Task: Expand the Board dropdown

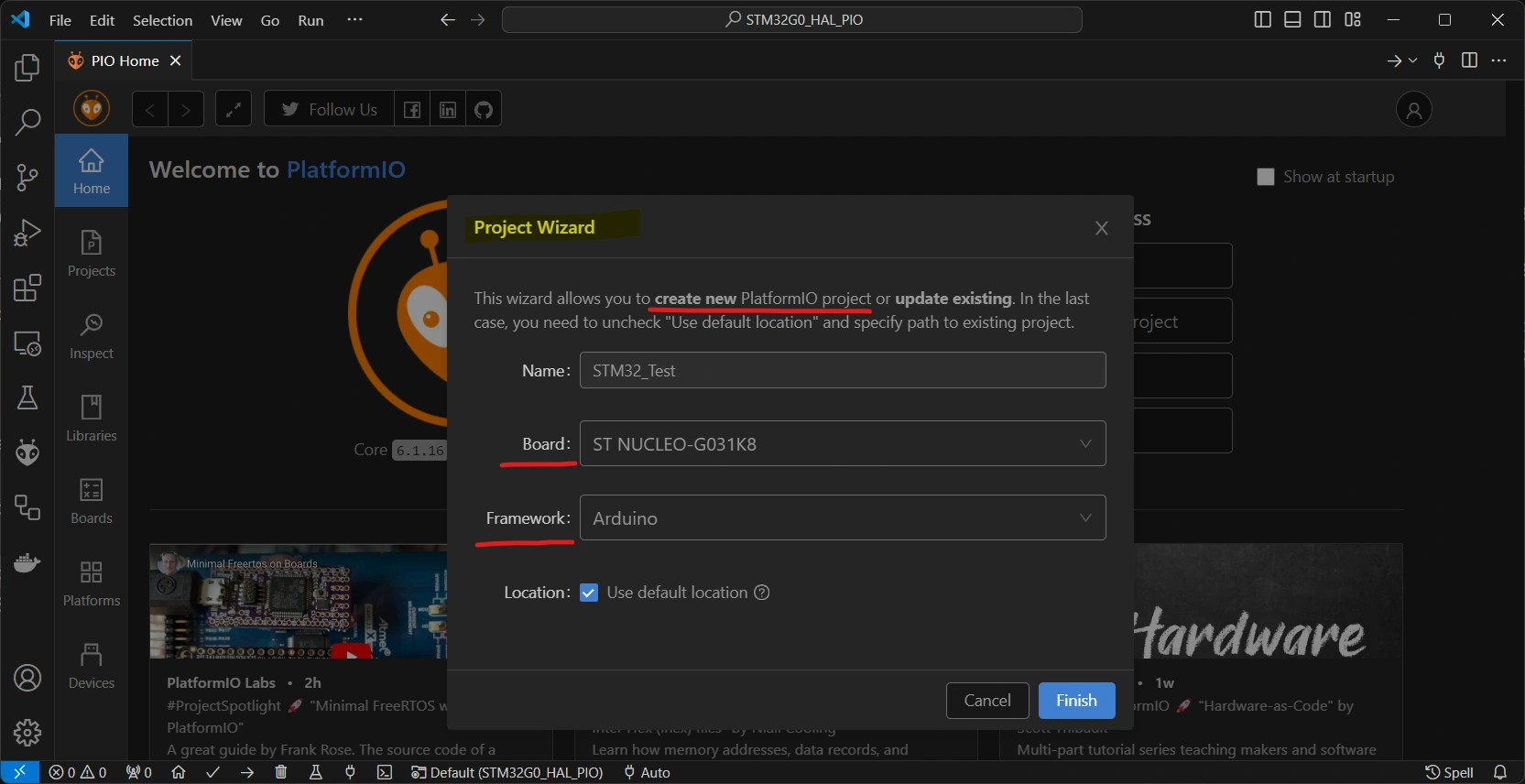Action: pyautogui.click(x=843, y=444)
